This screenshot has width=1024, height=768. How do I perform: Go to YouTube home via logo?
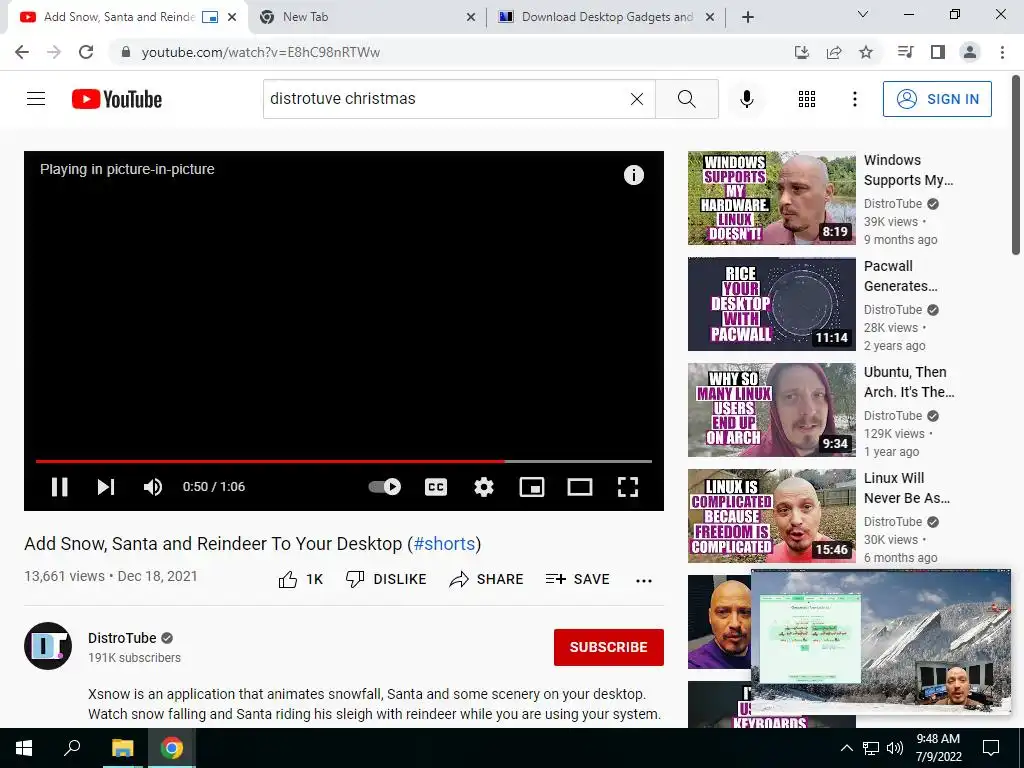(117, 99)
